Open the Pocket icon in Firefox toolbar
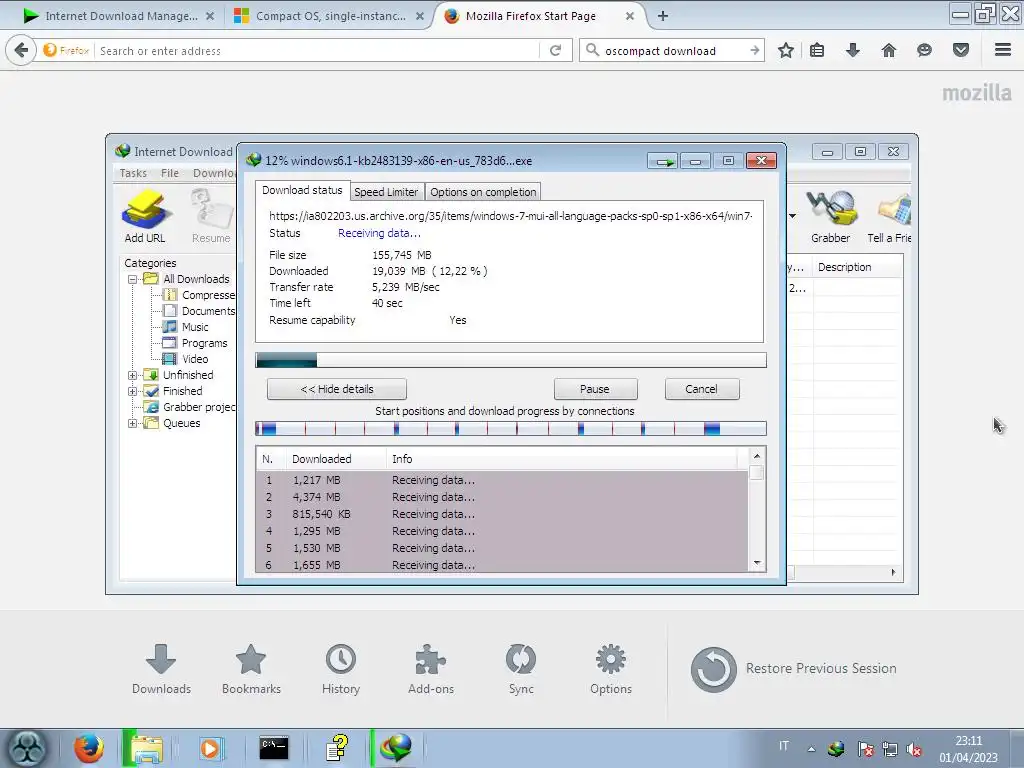 coord(961,50)
